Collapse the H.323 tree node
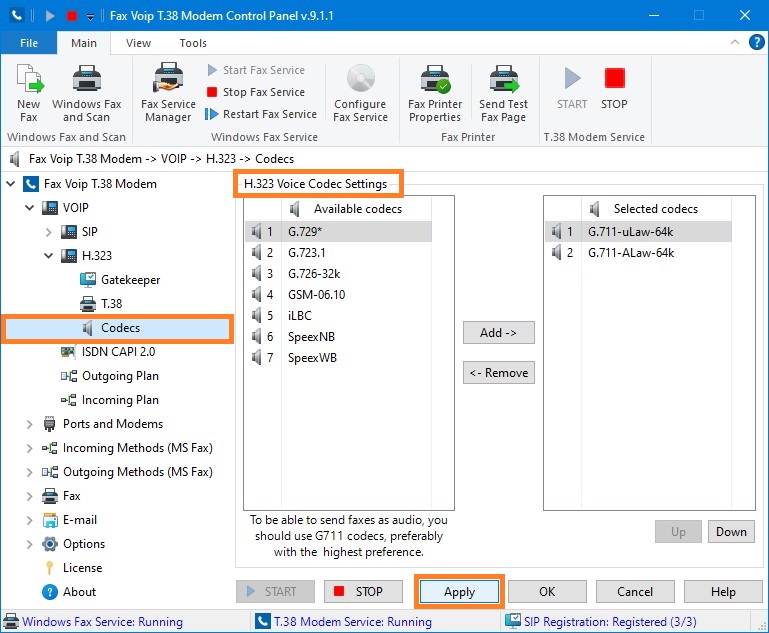 click(49, 256)
